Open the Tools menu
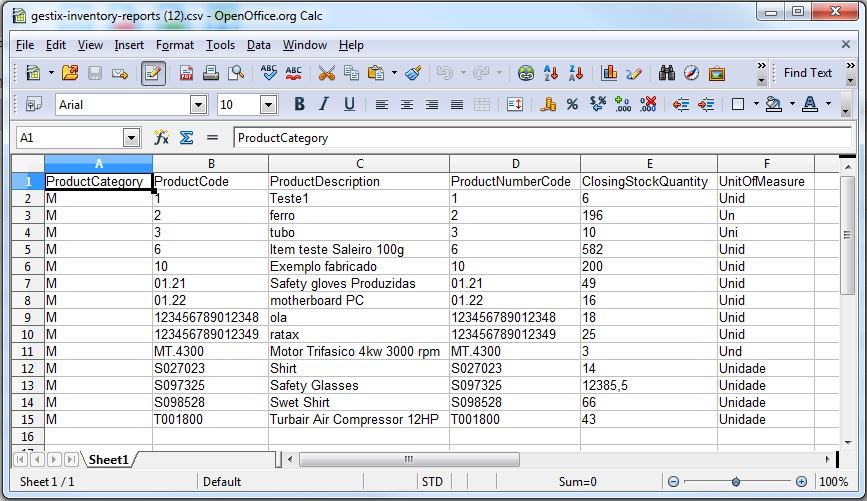Image resolution: width=867 pixels, height=501 pixels. [x=221, y=45]
